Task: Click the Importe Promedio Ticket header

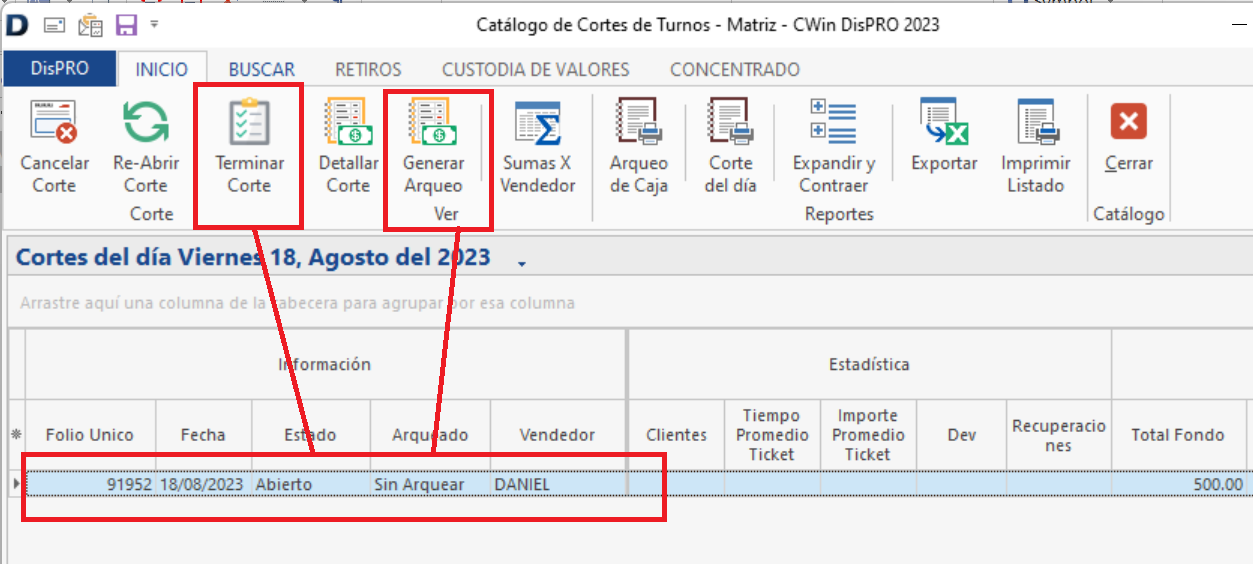Action: 868,435
